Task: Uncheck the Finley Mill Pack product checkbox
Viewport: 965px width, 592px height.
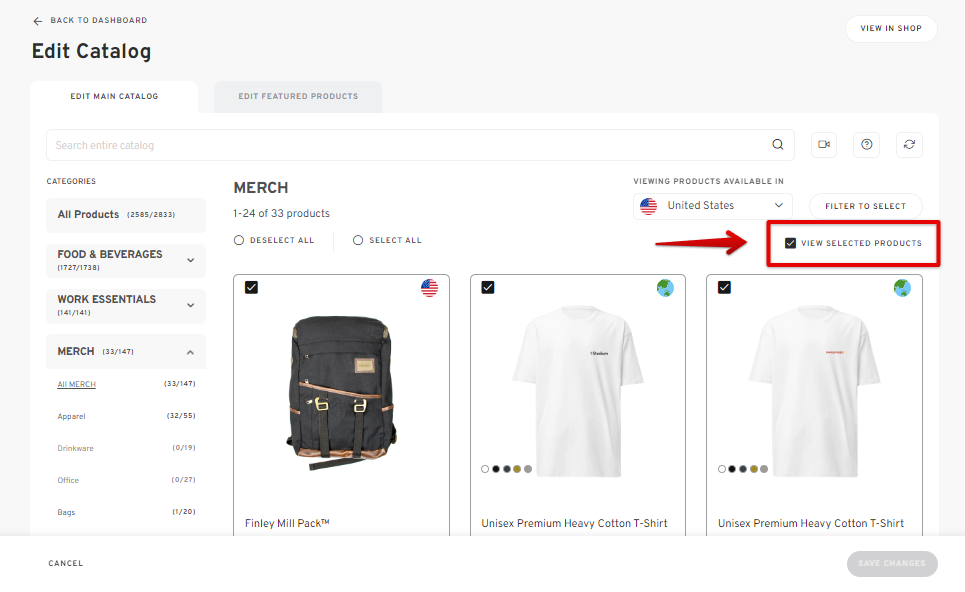Action: [251, 287]
